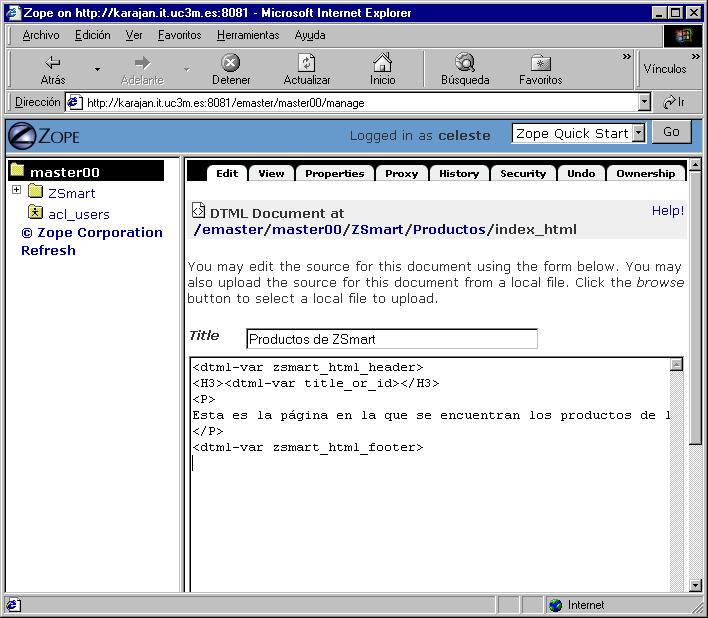708x618 pixels.
Task: Click the page icon in address bar
Action: pos(75,102)
